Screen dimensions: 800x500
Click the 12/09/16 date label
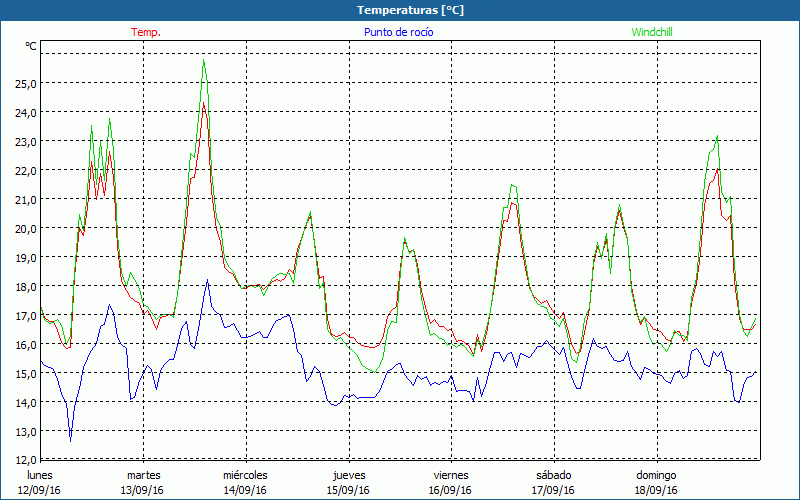[x=40, y=490]
